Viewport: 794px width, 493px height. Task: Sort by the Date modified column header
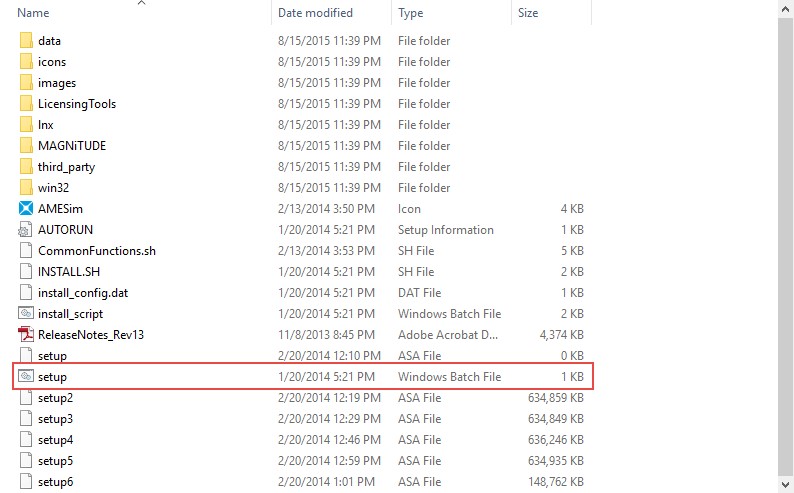coord(315,13)
